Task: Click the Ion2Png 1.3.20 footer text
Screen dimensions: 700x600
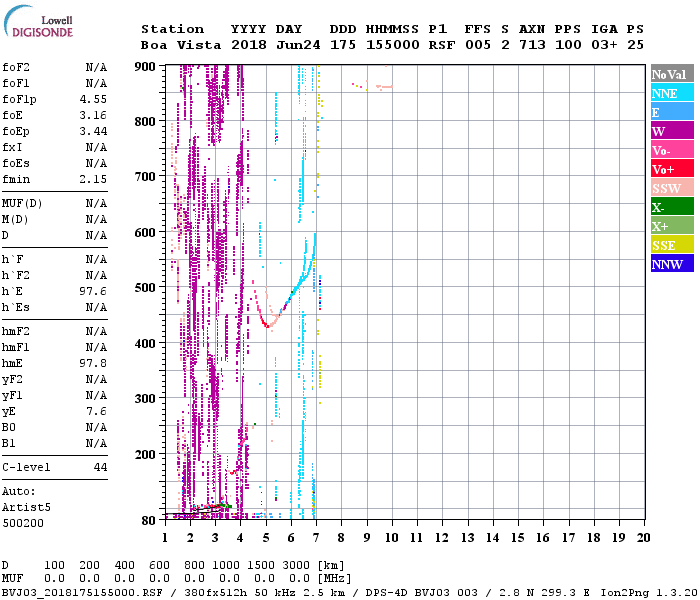Action: click(x=649, y=593)
